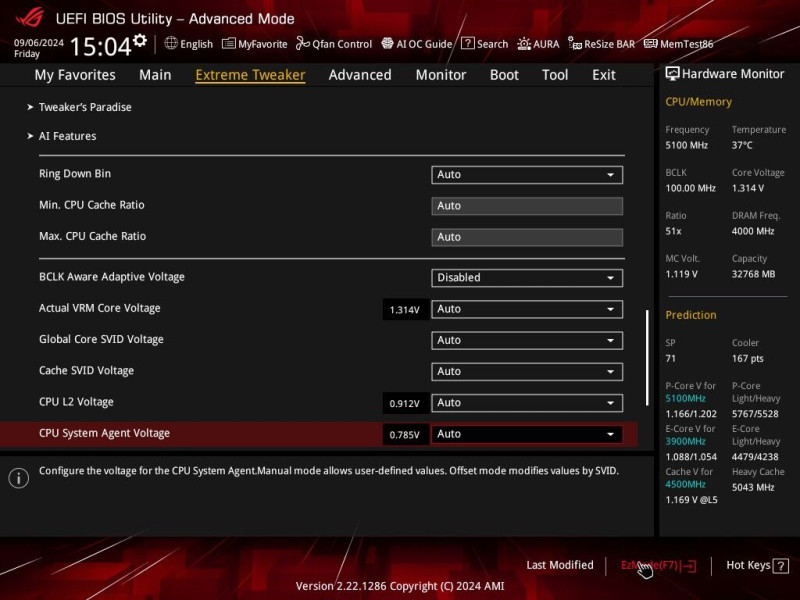Click the 32768 MB Capacity value
800x600 pixels.
point(753,274)
